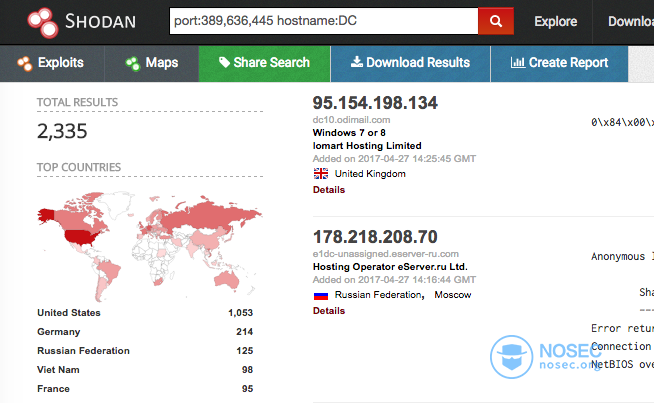
Task: Click the Germany count 214
Action: (244, 332)
